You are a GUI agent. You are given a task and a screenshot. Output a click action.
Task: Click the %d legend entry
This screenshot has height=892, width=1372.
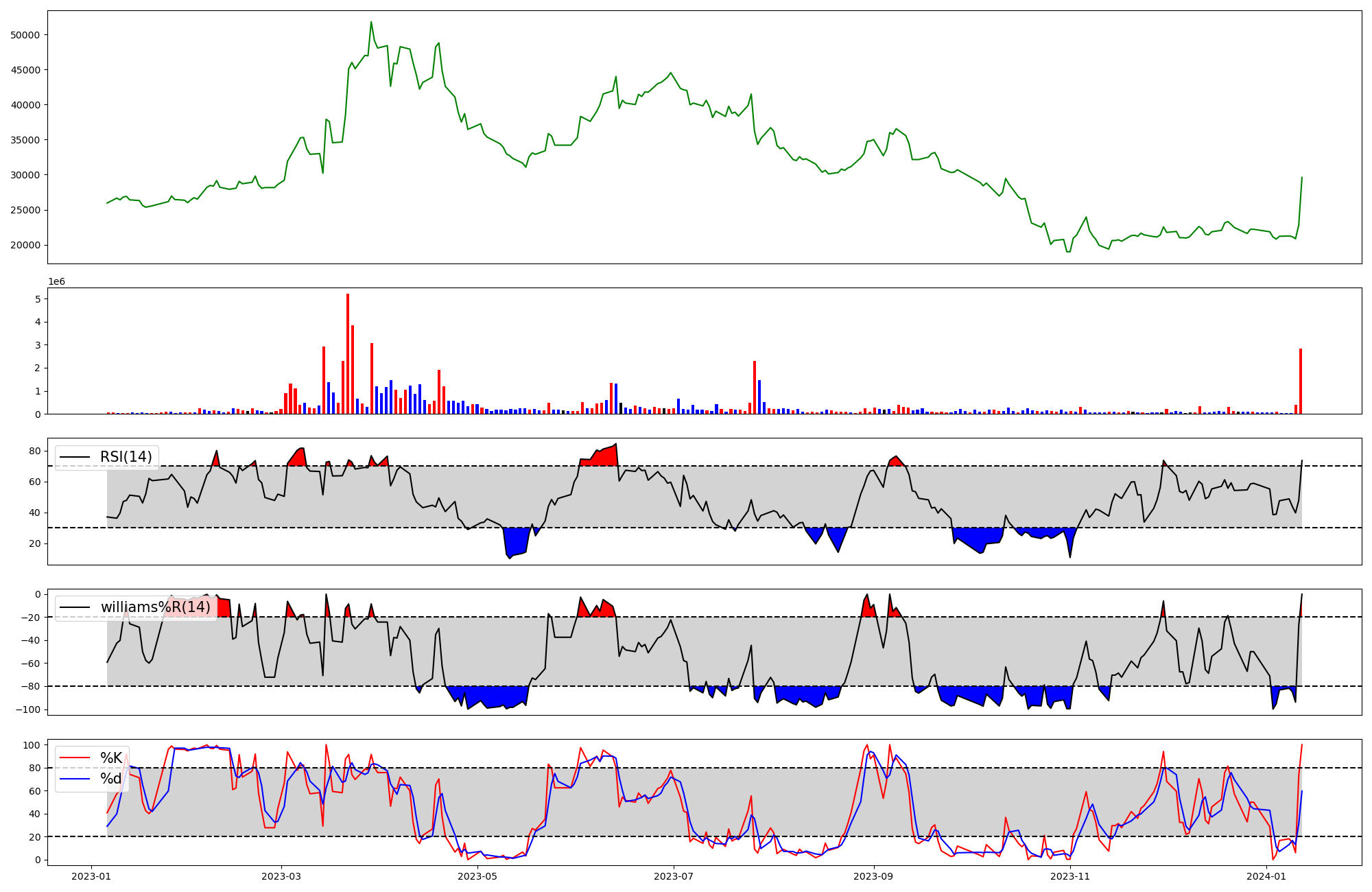111,779
